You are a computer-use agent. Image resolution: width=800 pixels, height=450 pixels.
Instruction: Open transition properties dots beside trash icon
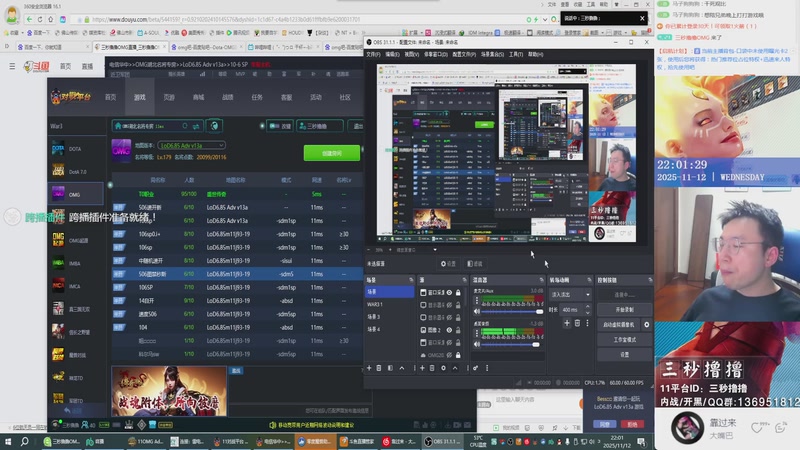587,323
